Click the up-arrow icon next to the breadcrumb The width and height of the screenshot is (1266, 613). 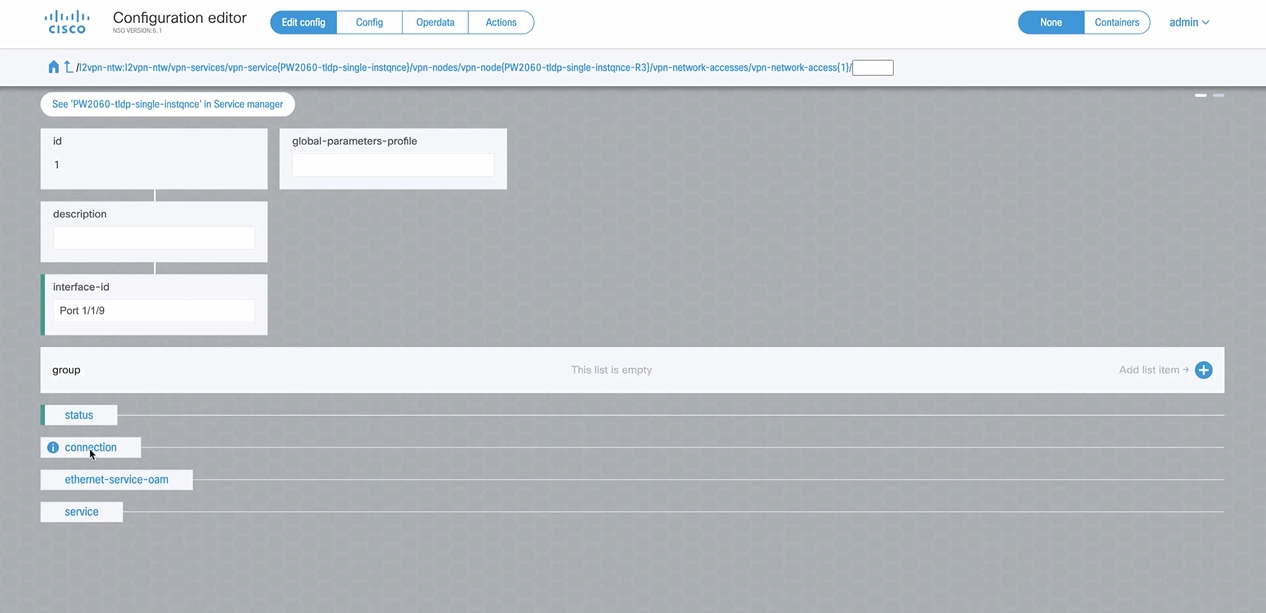tap(67, 67)
